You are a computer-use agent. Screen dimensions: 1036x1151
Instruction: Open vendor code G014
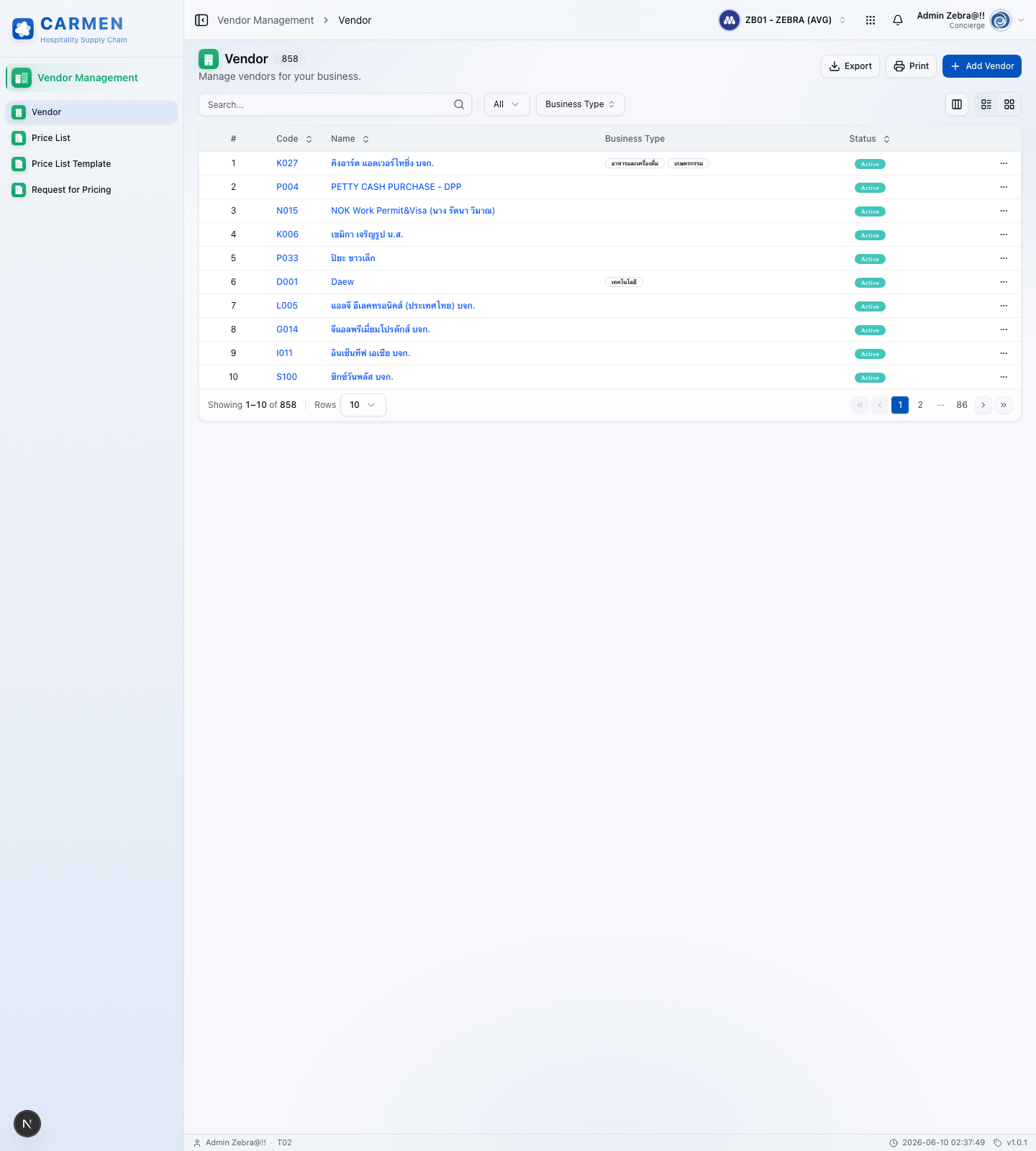[287, 329]
